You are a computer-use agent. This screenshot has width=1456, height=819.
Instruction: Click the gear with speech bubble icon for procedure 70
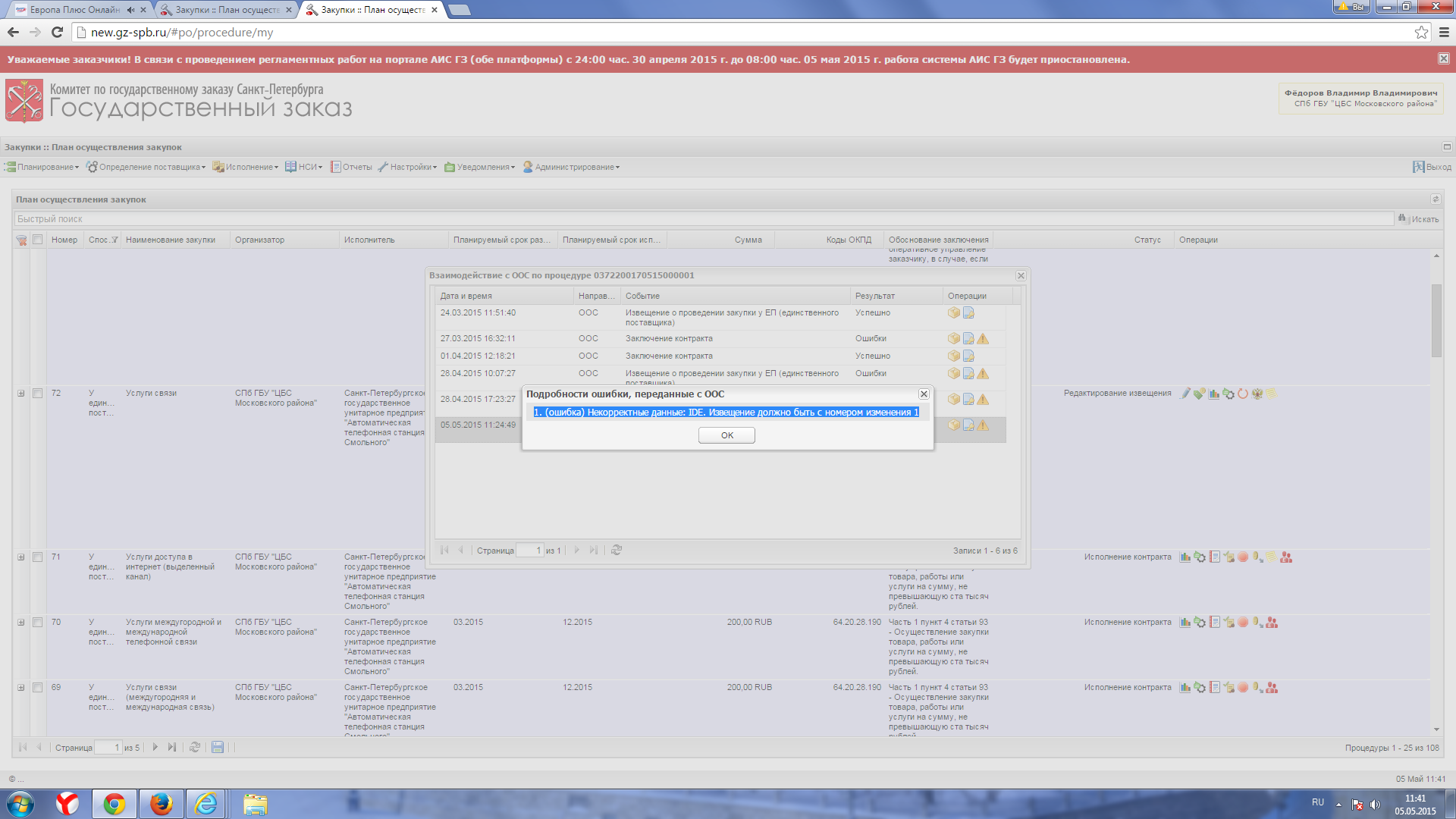click(x=1200, y=623)
